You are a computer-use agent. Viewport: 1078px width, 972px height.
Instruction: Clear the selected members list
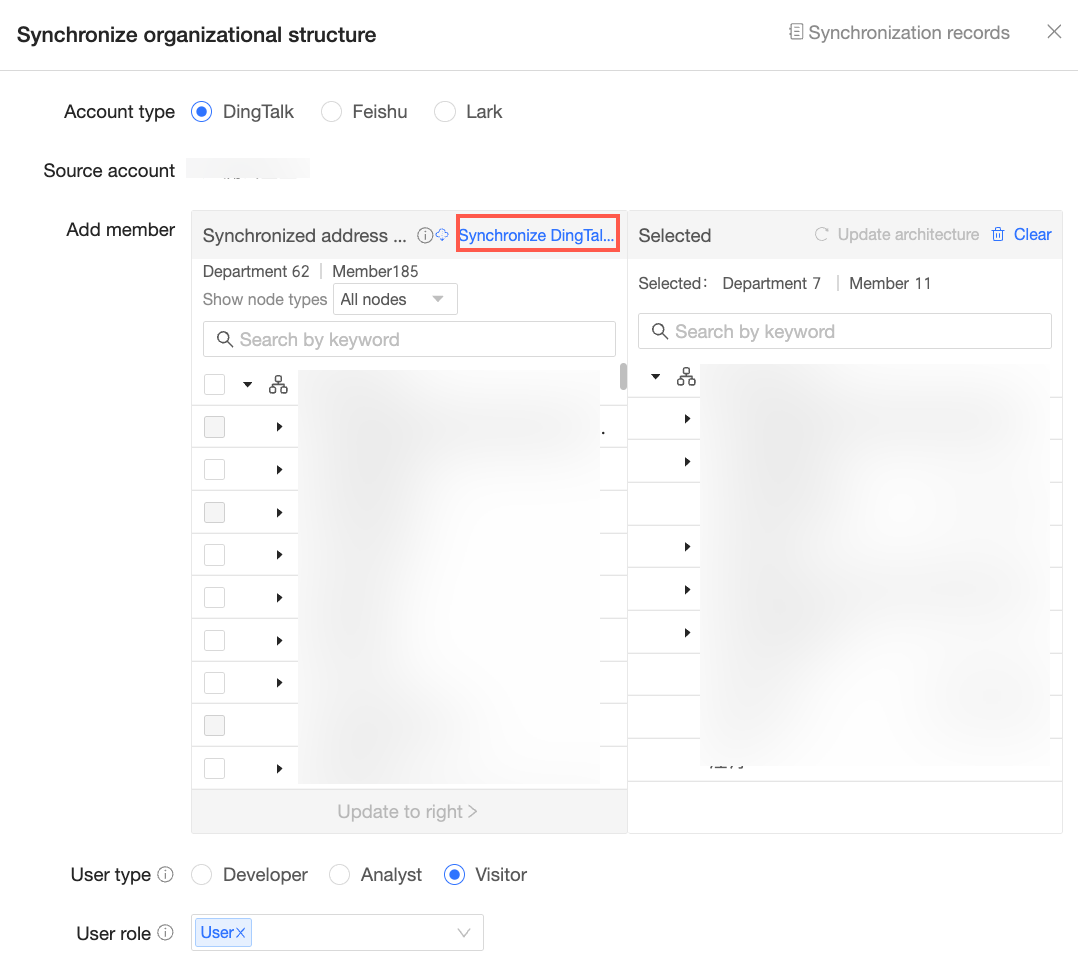coord(1022,234)
